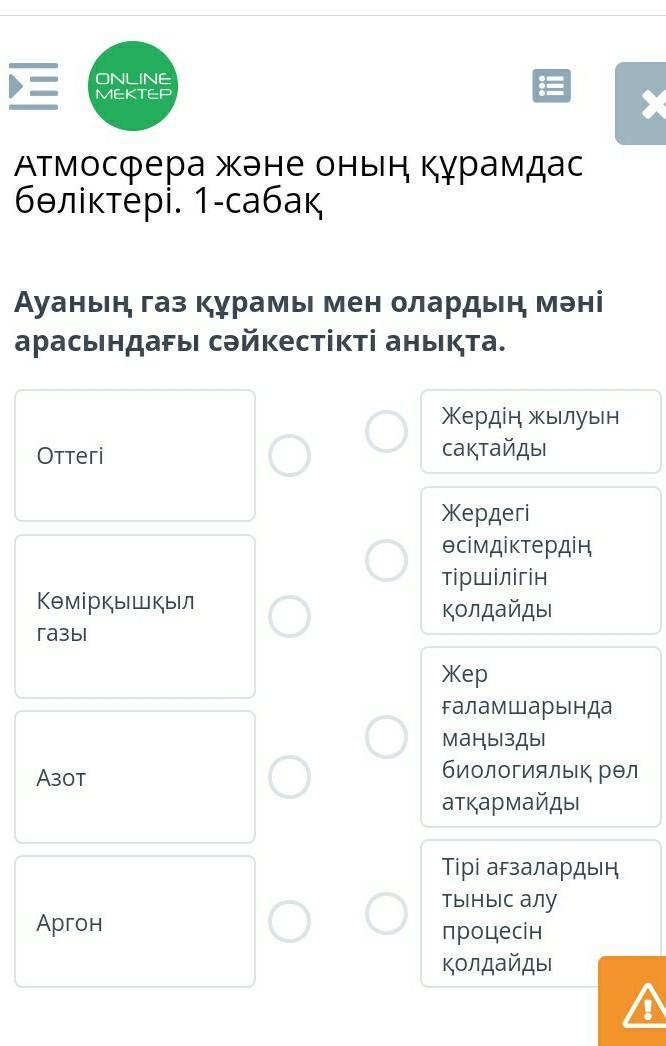Click the Оттегі answer card
Screen dimensions: 666x1046
pyautogui.click(x=135, y=455)
